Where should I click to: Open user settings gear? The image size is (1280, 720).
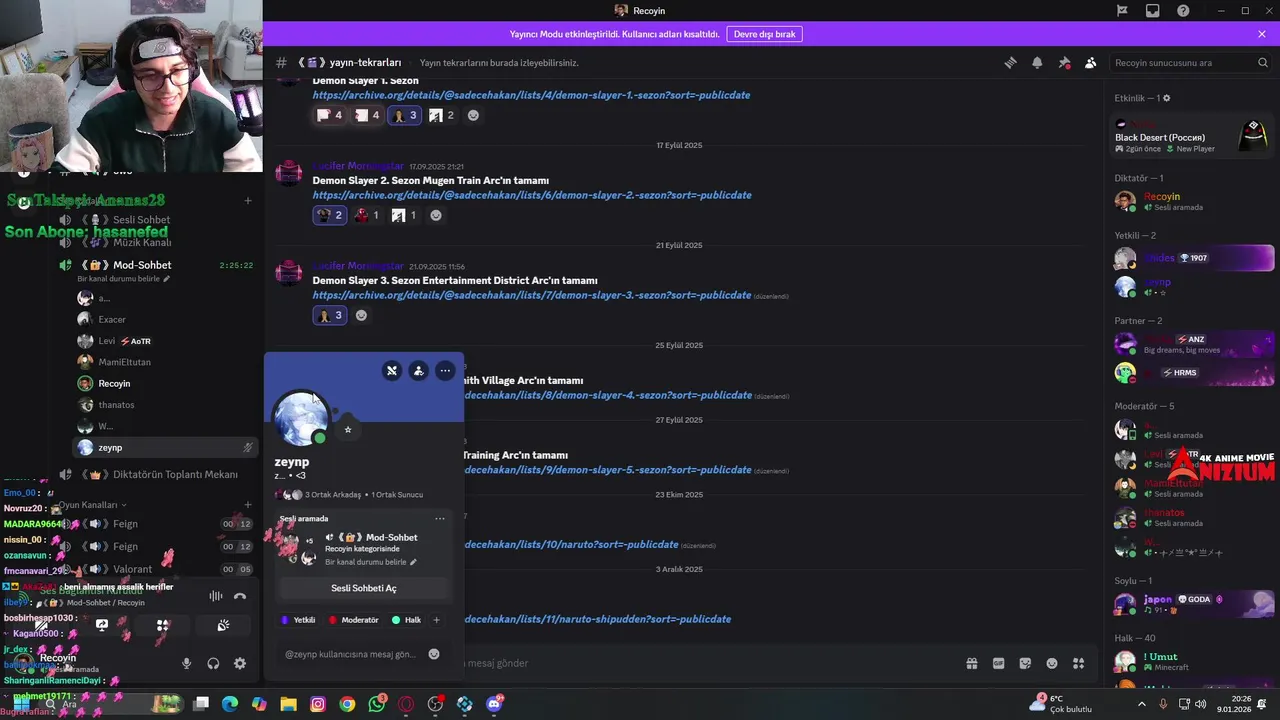pyautogui.click(x=240, y=663)
